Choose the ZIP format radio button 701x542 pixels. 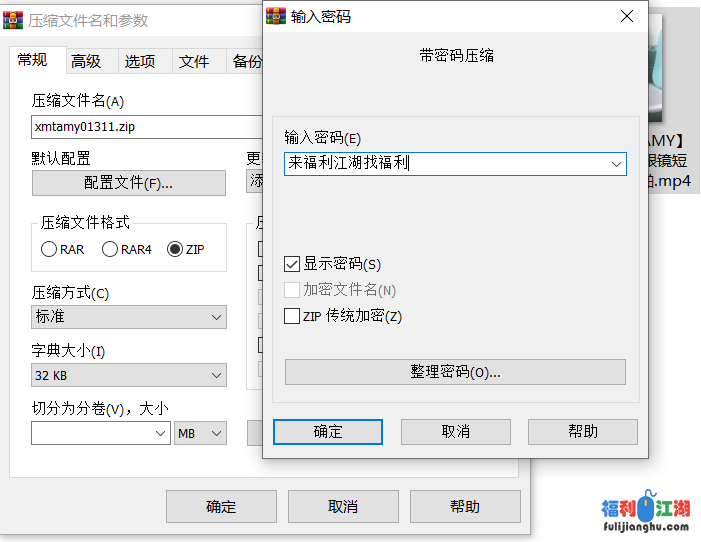[x=176, y=249]
